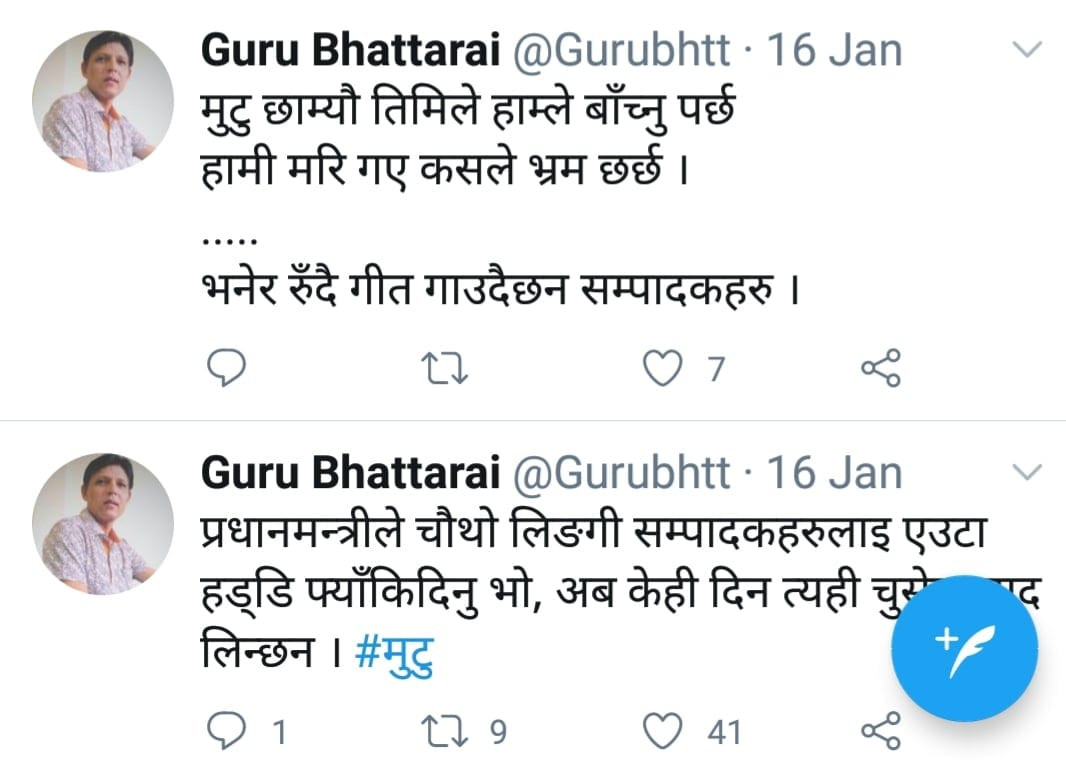Open @Gurubhtt handle on first tweet
The image size is (1066, 764).
(x=621, y=52)
